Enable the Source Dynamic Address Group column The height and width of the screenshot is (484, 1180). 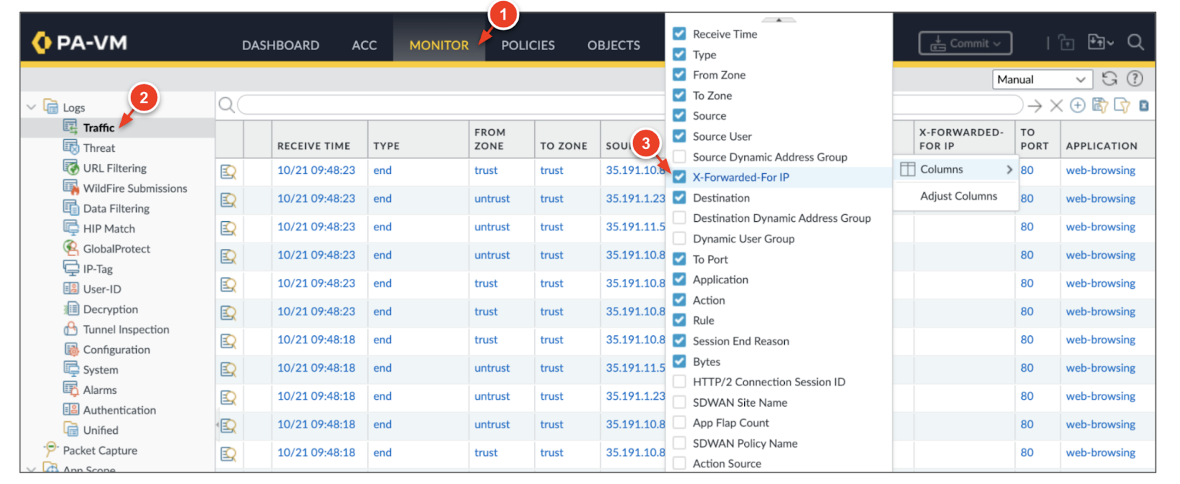click(680, 157)
